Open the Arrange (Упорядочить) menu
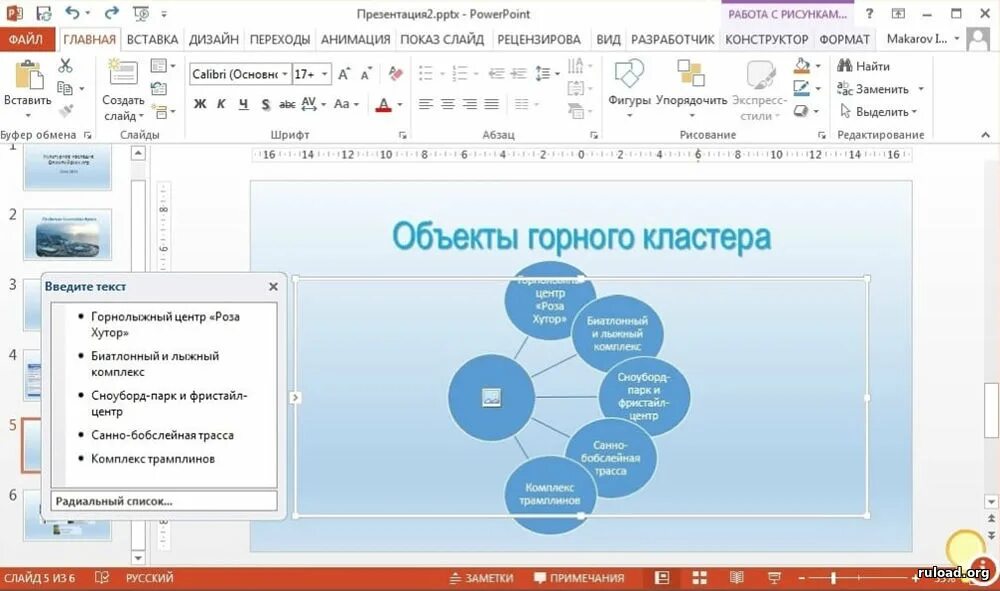Screen dimensions: 1000x591 pyautogui.click(x=691, y=89)
